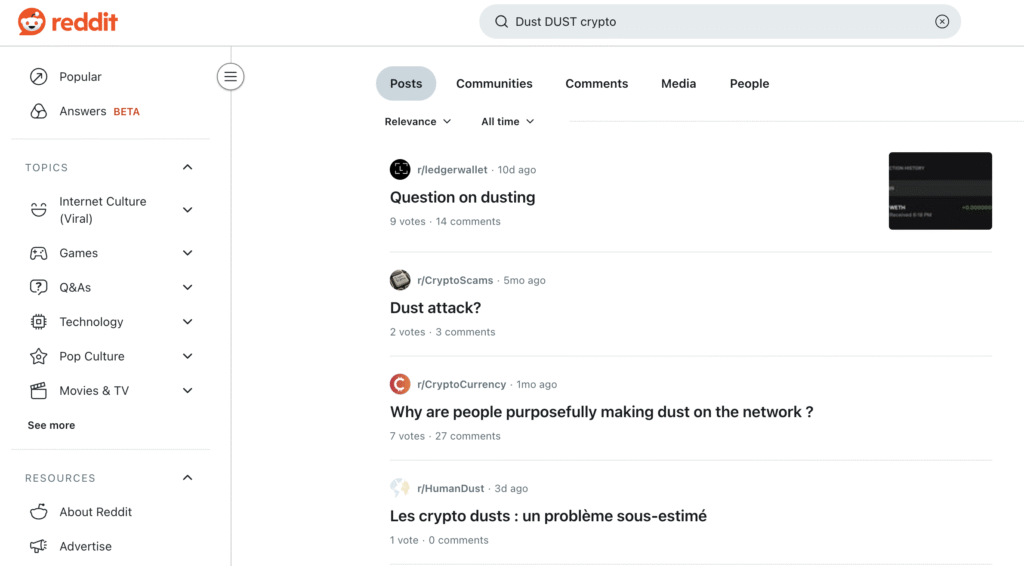The height and width of the screenshot is (566, 1024).
Task: Click See more under topics
Action: (51, 425)
